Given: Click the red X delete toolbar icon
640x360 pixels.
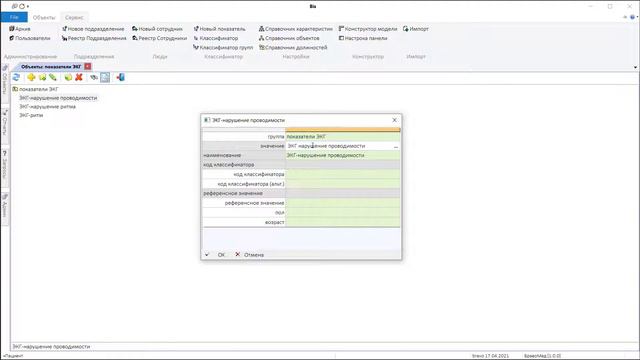Looking at the screenshot, I should tap(79, 77).
